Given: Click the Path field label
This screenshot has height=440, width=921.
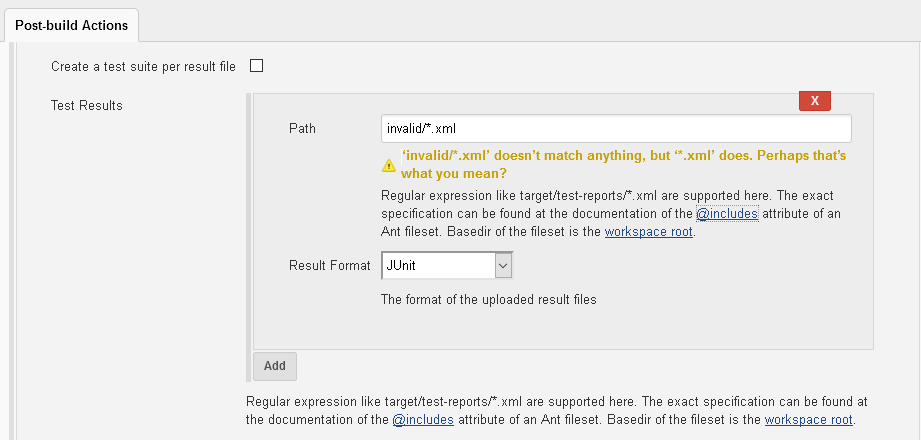Looking at the screenshot, I should click(302, 129).
